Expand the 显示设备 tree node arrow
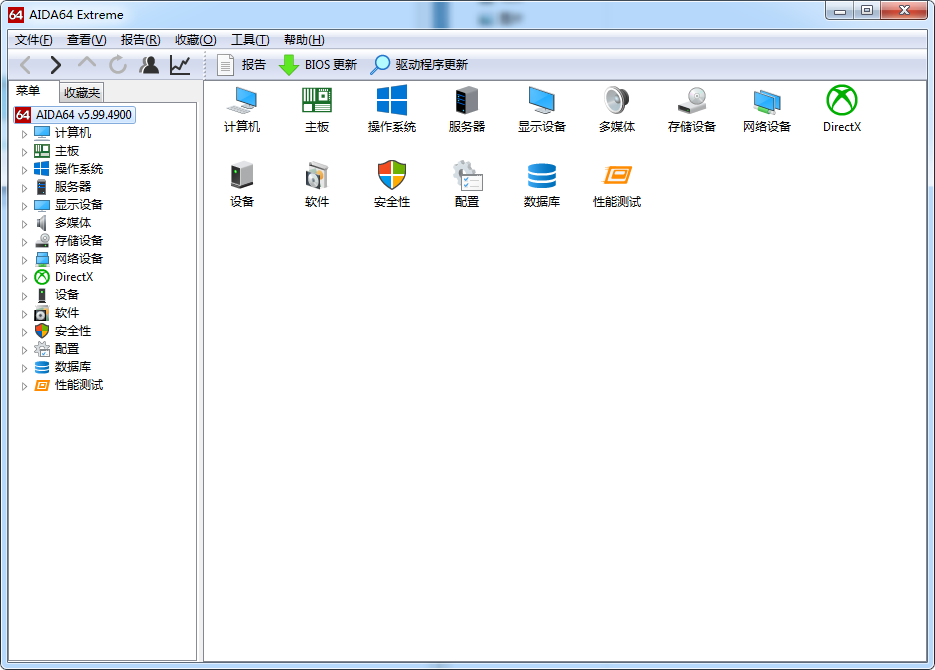 [24, 206]
